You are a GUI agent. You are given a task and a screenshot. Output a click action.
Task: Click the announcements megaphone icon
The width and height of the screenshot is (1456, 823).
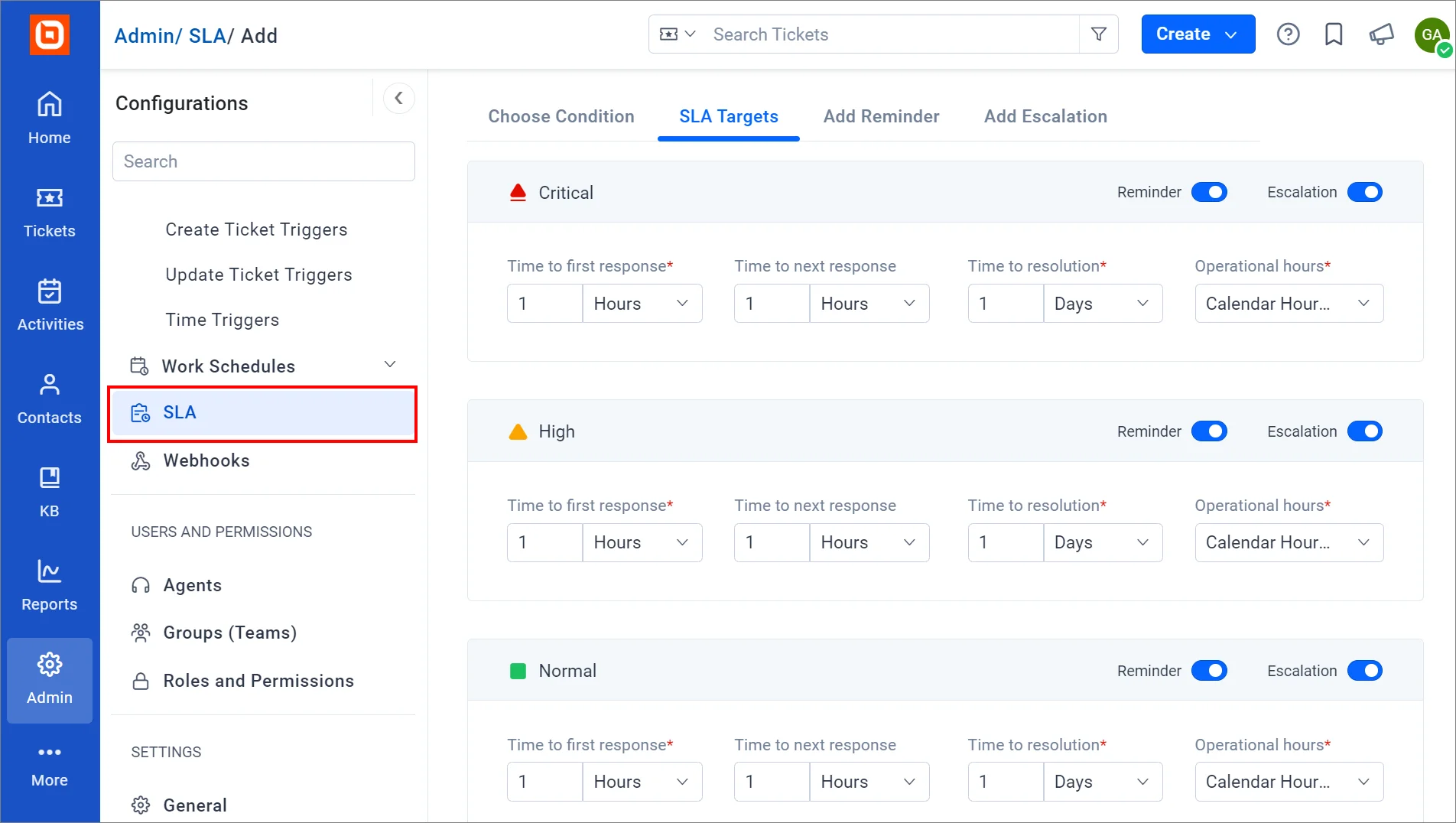pos(1381,34)
